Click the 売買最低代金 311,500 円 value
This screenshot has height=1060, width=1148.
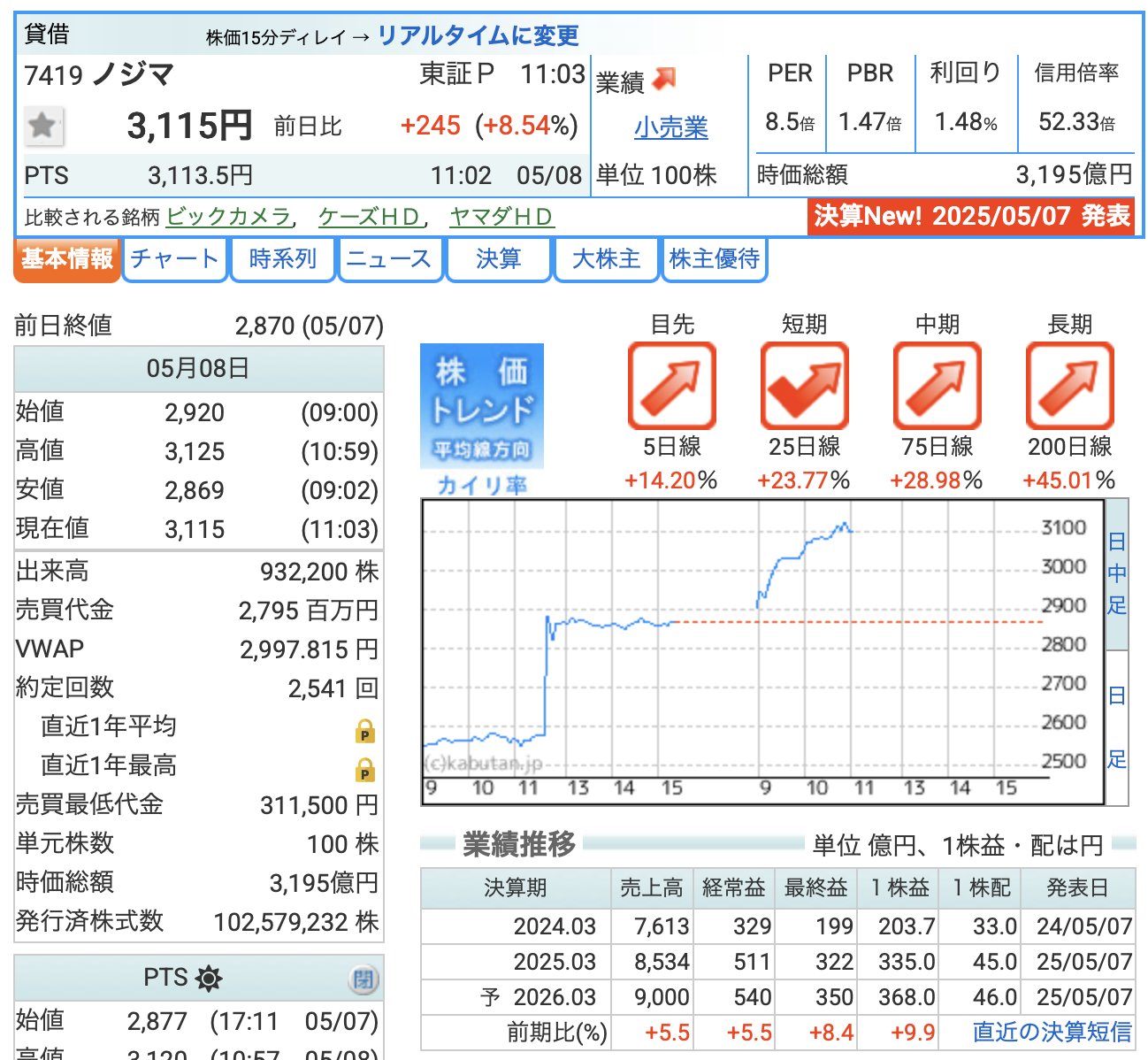[x=319, y=805]
